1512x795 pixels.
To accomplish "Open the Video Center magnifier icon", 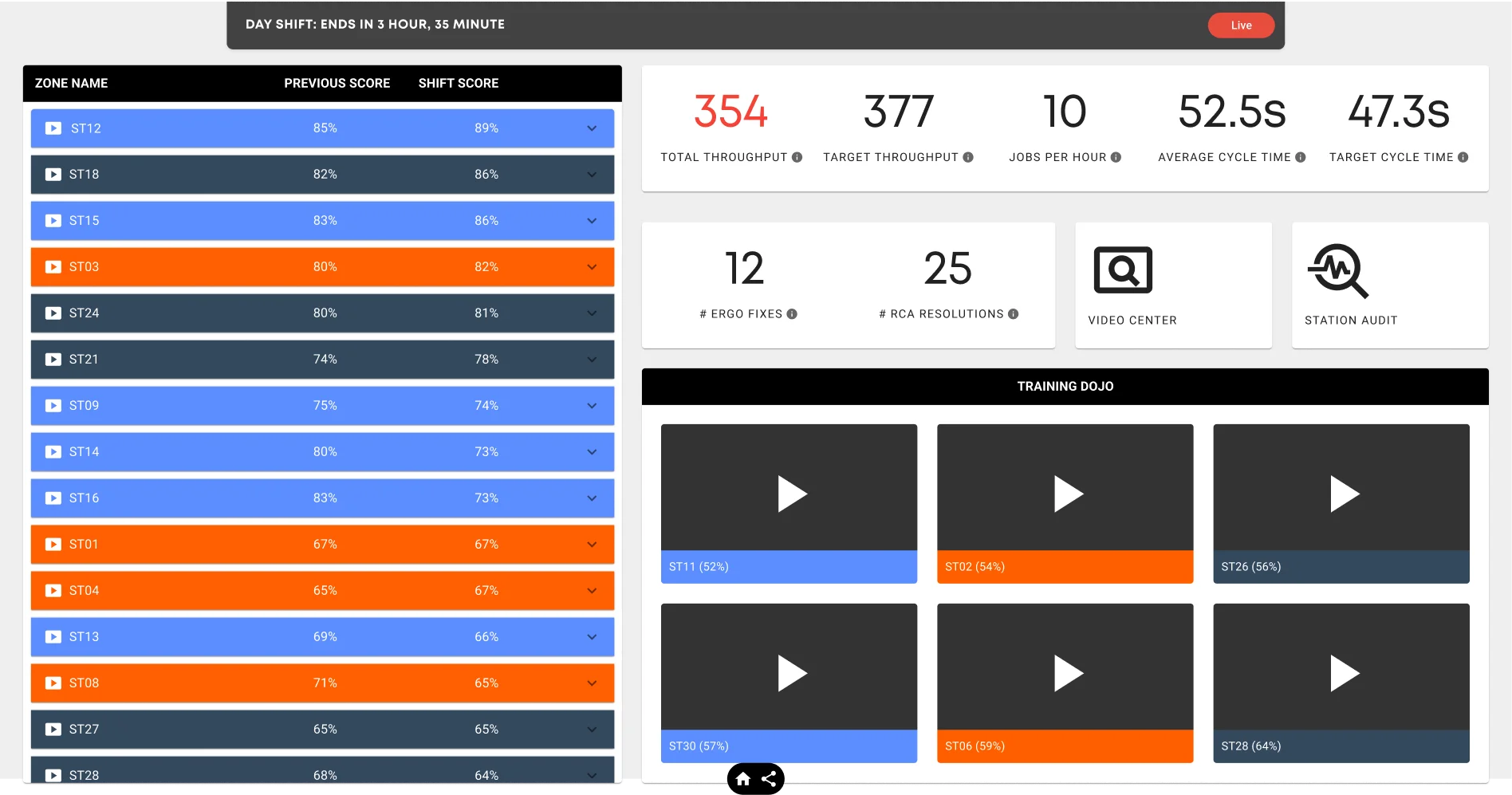I will click(1122, 270).
